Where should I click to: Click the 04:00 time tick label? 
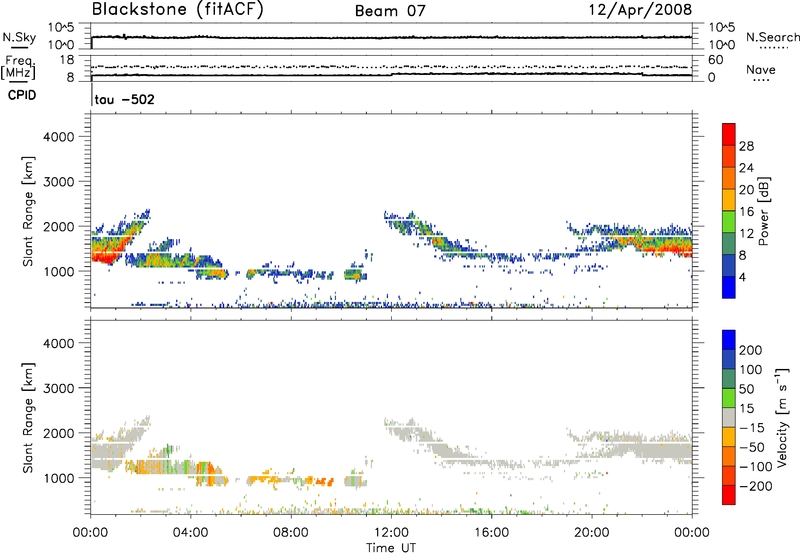click(190, 533)
